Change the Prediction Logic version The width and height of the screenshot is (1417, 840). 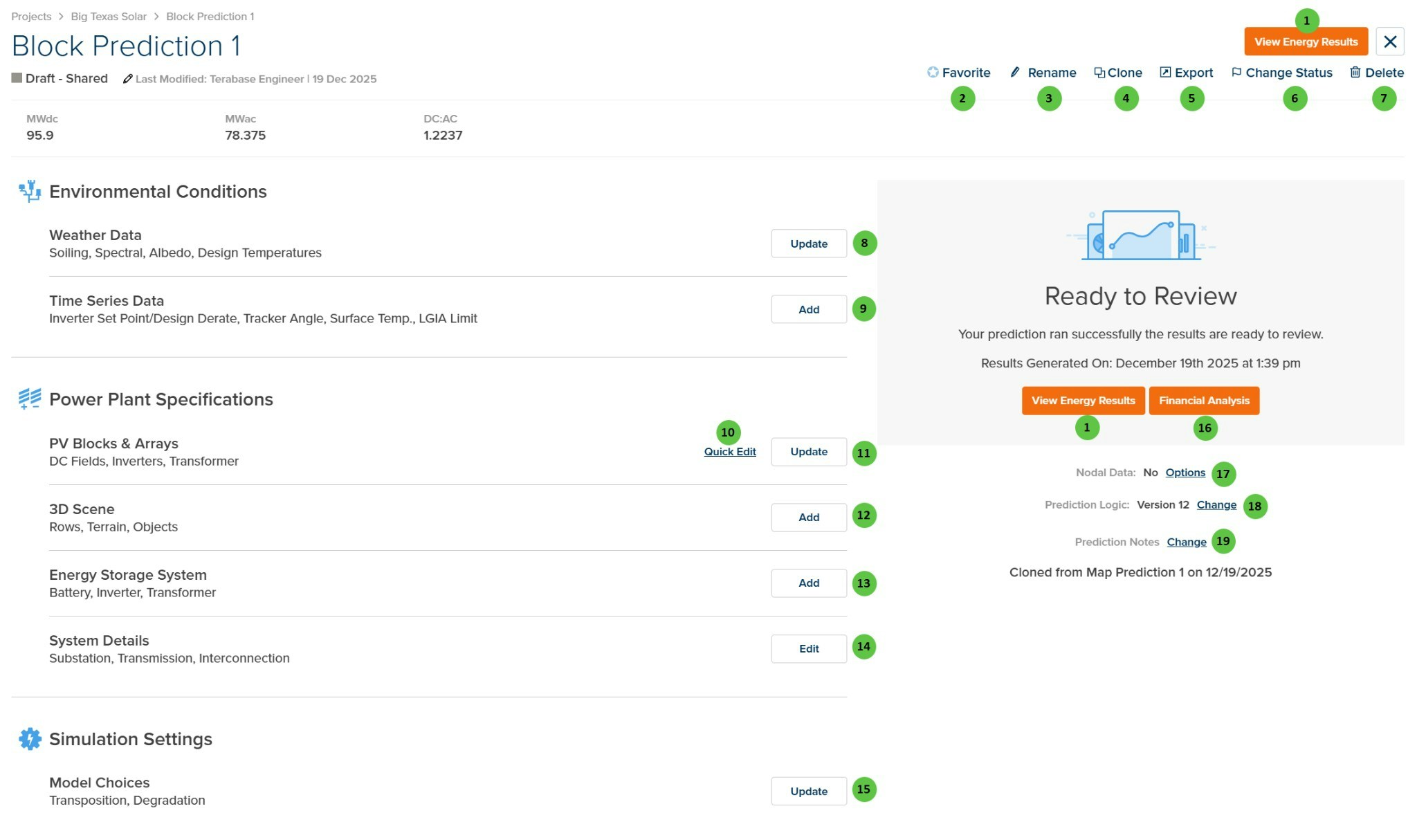point(1216,505)
